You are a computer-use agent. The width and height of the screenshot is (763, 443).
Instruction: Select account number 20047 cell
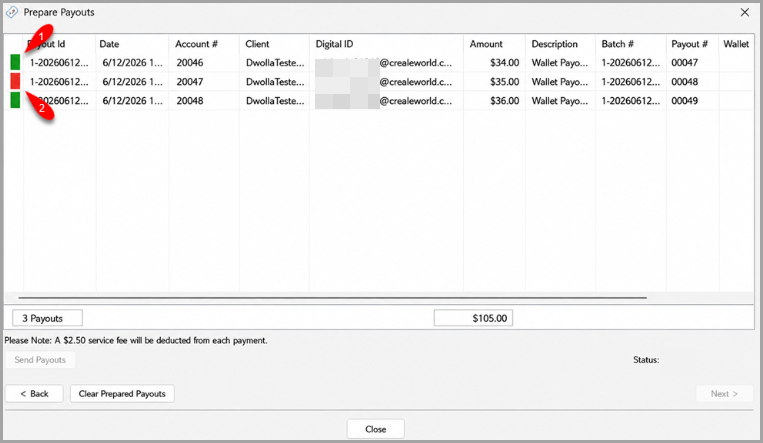190,81
